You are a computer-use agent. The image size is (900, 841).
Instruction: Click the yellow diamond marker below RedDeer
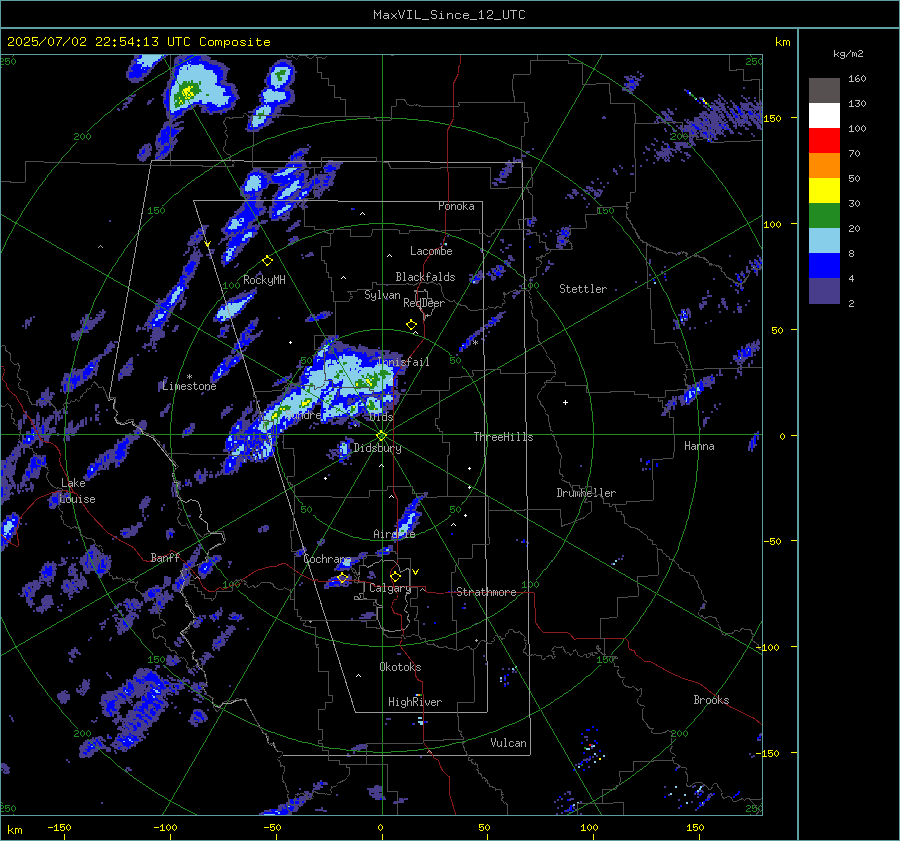click(x=411, y=325)
